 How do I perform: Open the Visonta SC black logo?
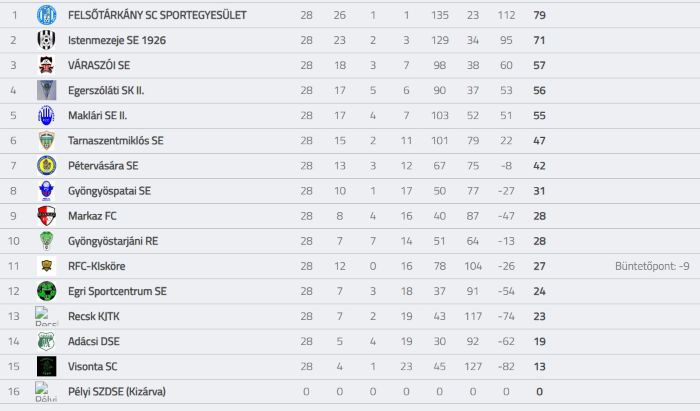46,366
